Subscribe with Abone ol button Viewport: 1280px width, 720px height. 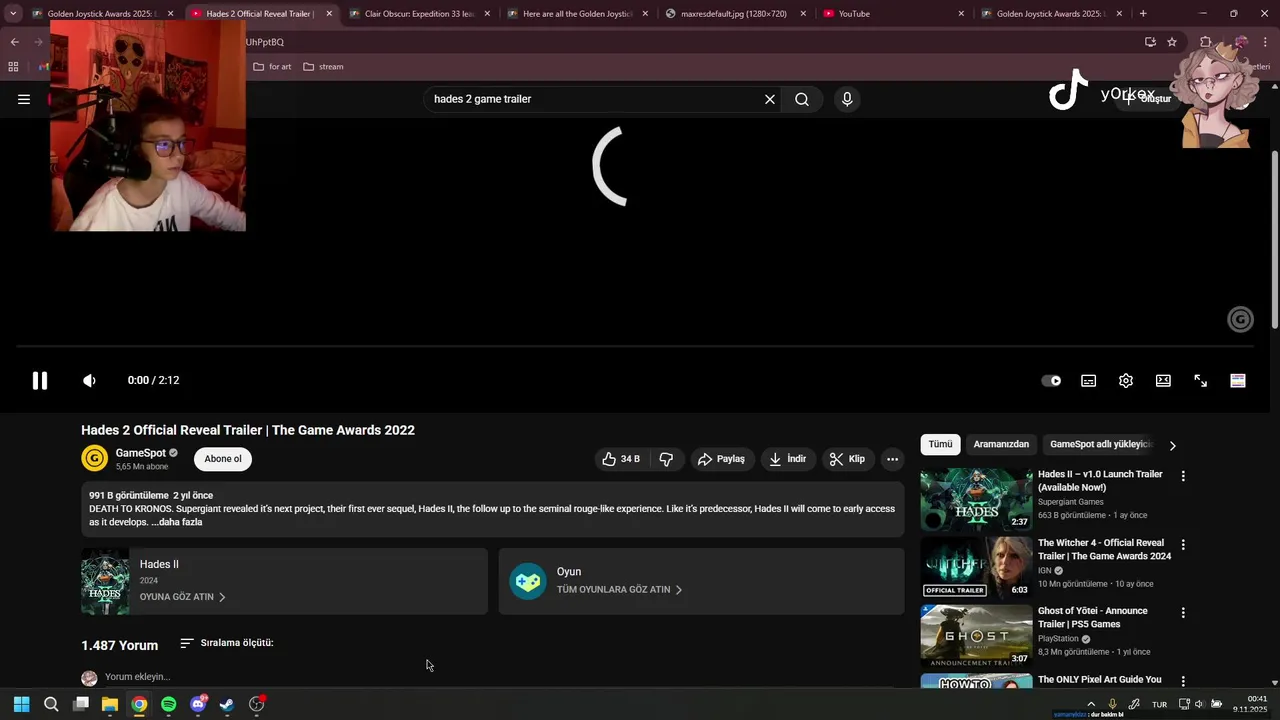point(223,459)
